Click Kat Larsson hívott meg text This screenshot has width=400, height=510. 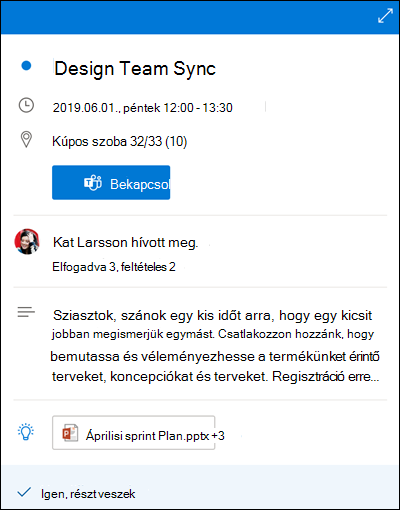[x=126, y=242]
